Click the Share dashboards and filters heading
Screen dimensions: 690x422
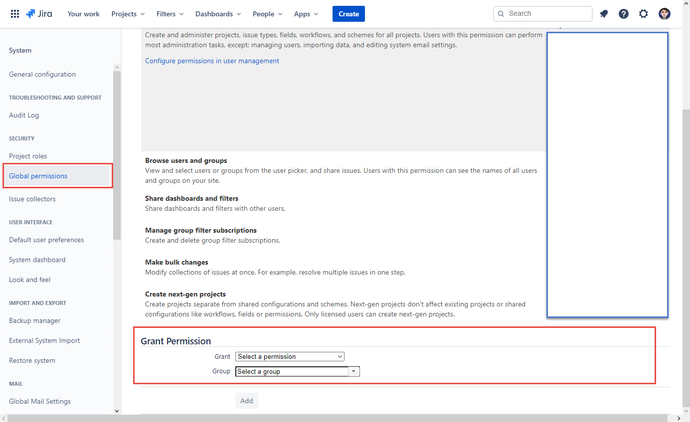tap(191, 198)
